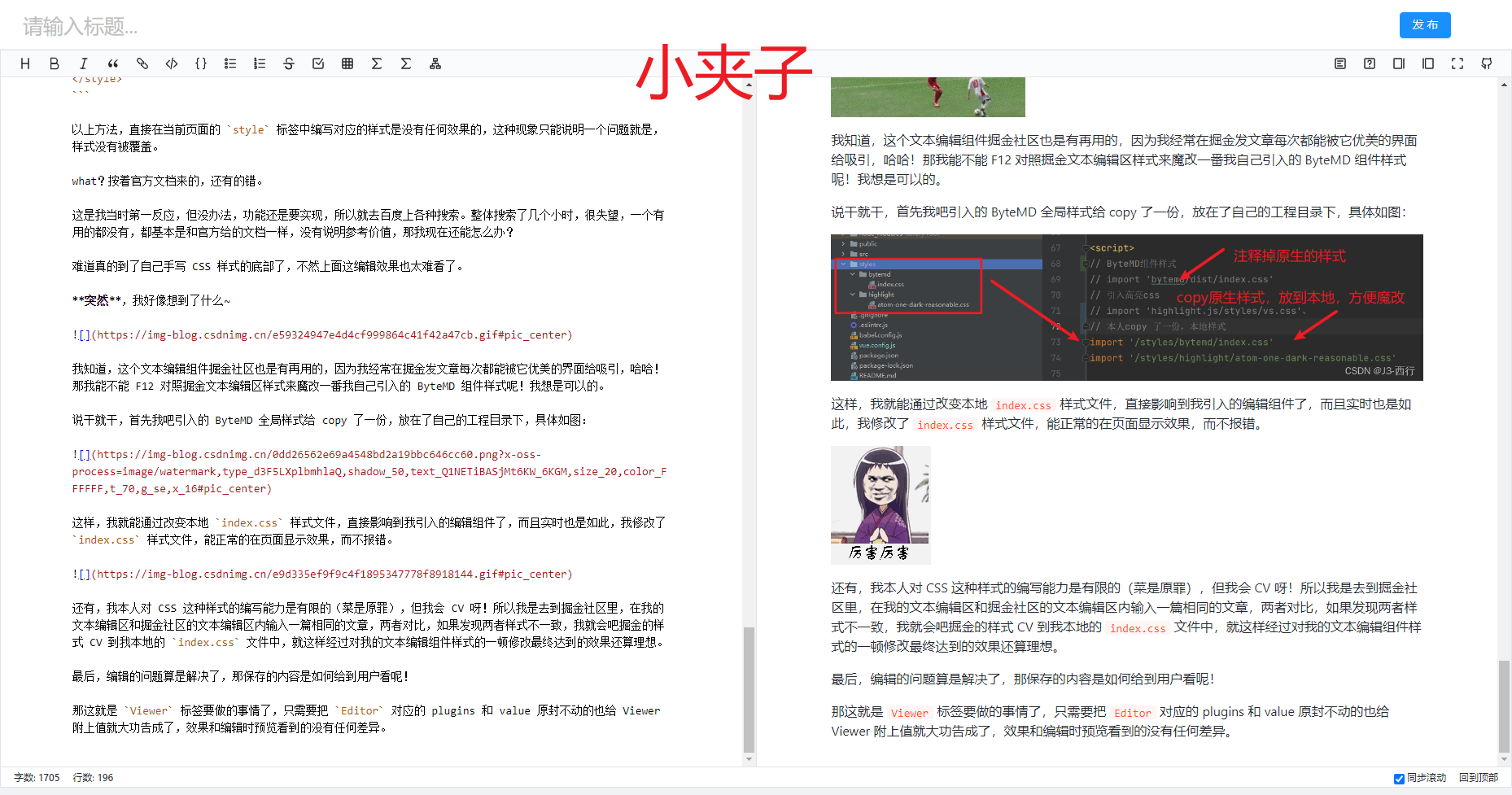Insert inline code
The width and height of the screenshot is (1512, 795).
click(171, 63)
